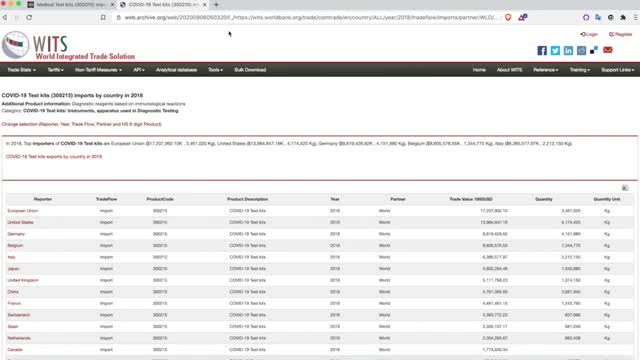
Task: Open Analytical database menu item
Action: pyautogui.click(x=176, y=70)
